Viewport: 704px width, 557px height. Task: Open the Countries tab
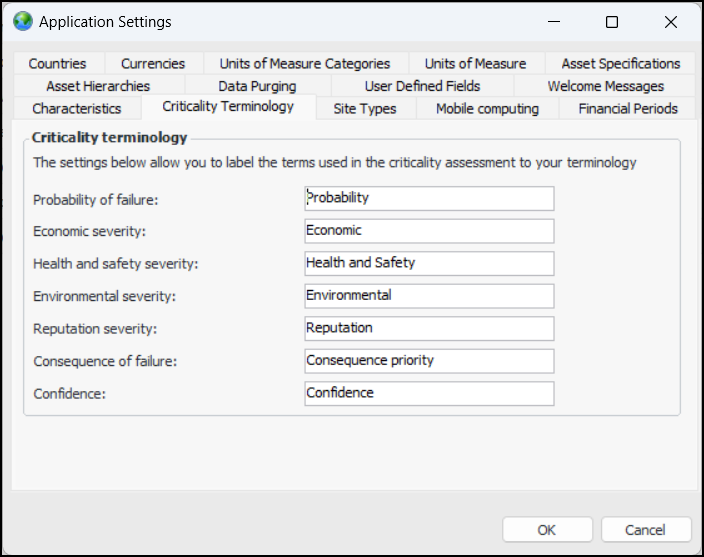[57, 63]
